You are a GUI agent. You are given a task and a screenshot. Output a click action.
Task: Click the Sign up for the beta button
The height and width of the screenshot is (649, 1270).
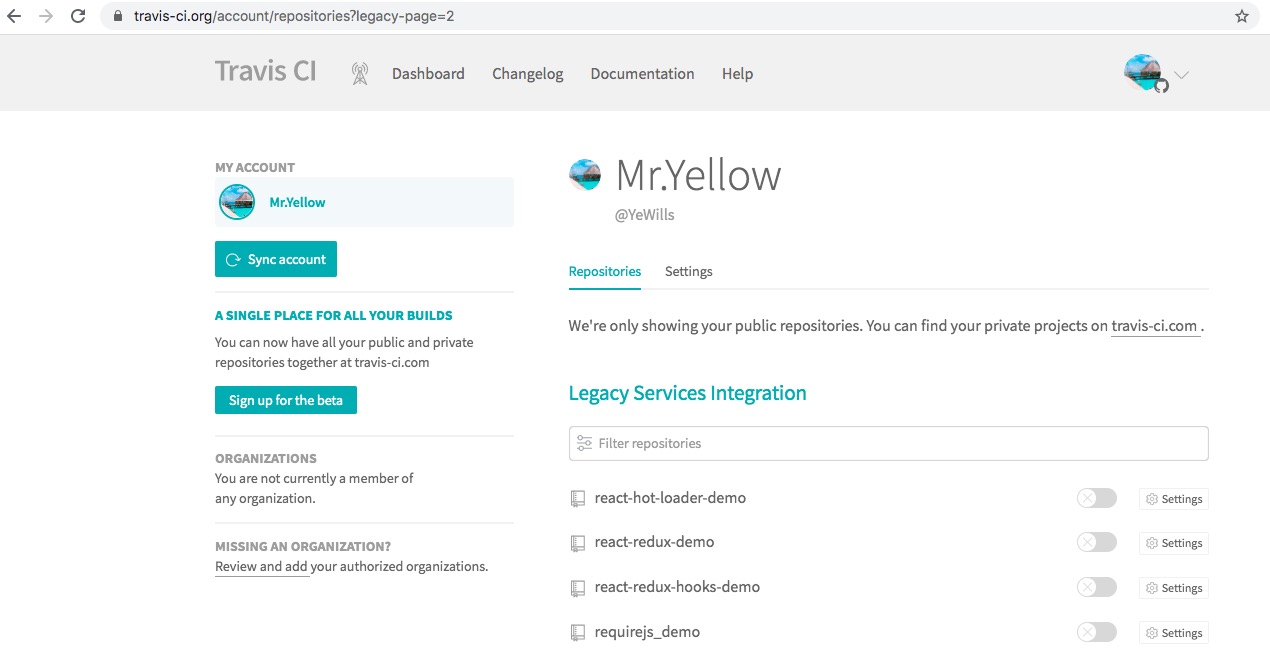tap(286, 400)
